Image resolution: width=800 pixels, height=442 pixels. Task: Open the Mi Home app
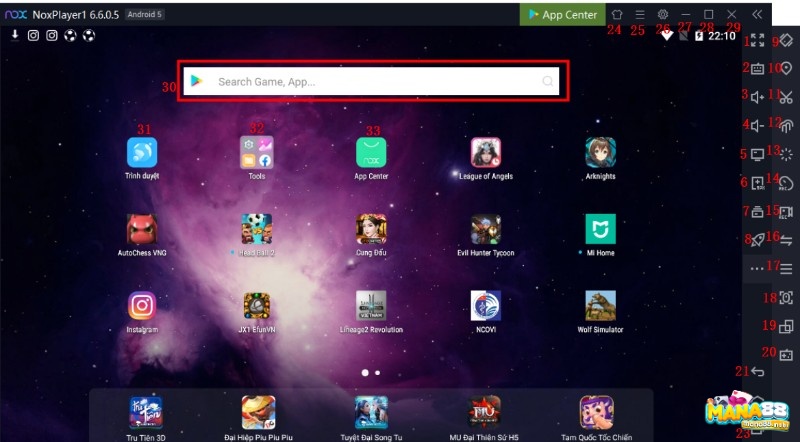tap(601, 235)
